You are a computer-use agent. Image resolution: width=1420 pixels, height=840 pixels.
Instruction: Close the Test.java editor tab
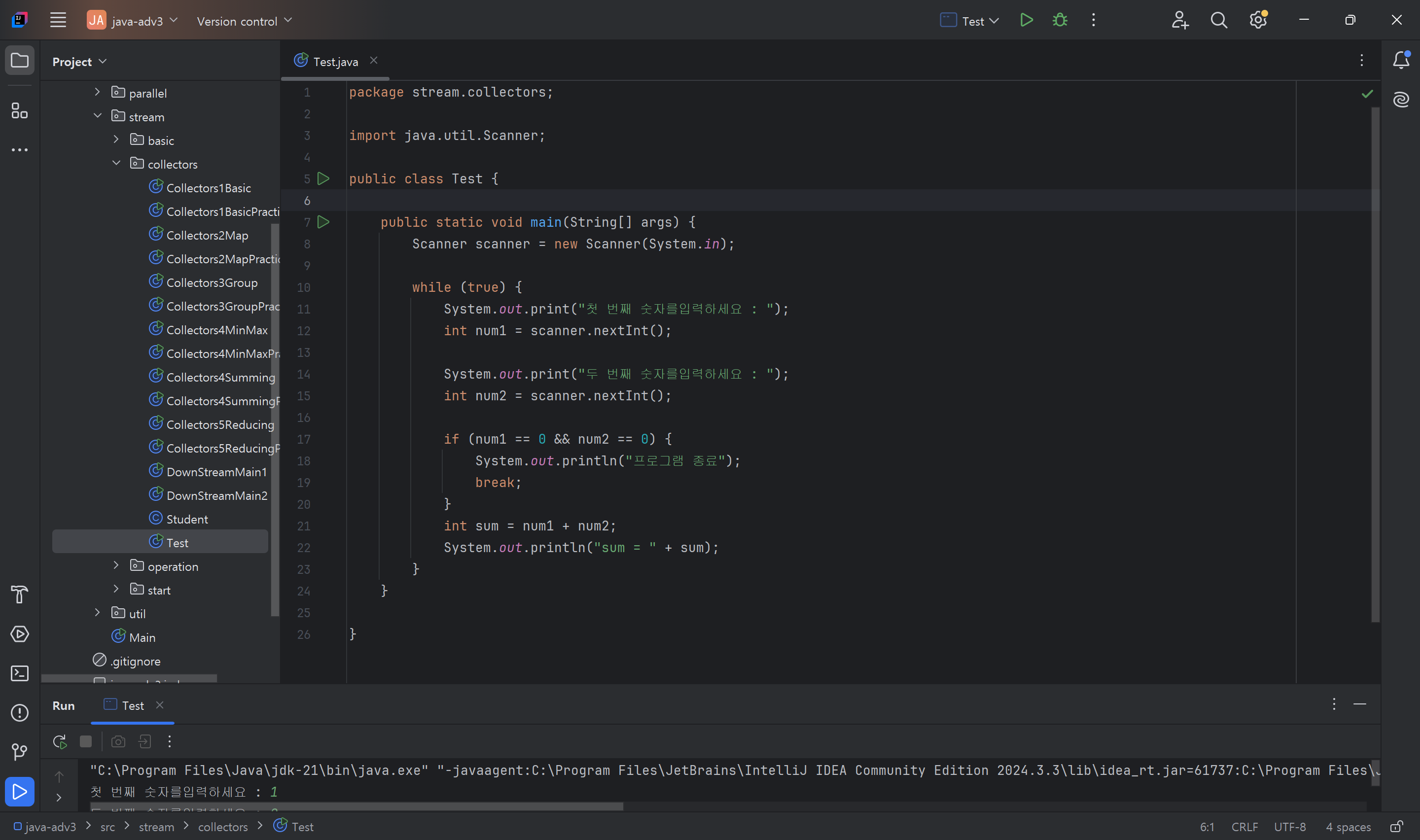coord(374,61)
